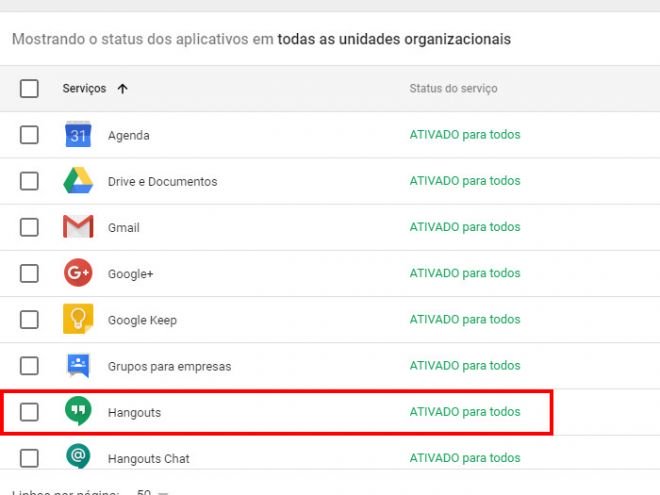Click the Google Keep lightbulb icon
The width and height of the screenshot is (660, 495).
78,319
